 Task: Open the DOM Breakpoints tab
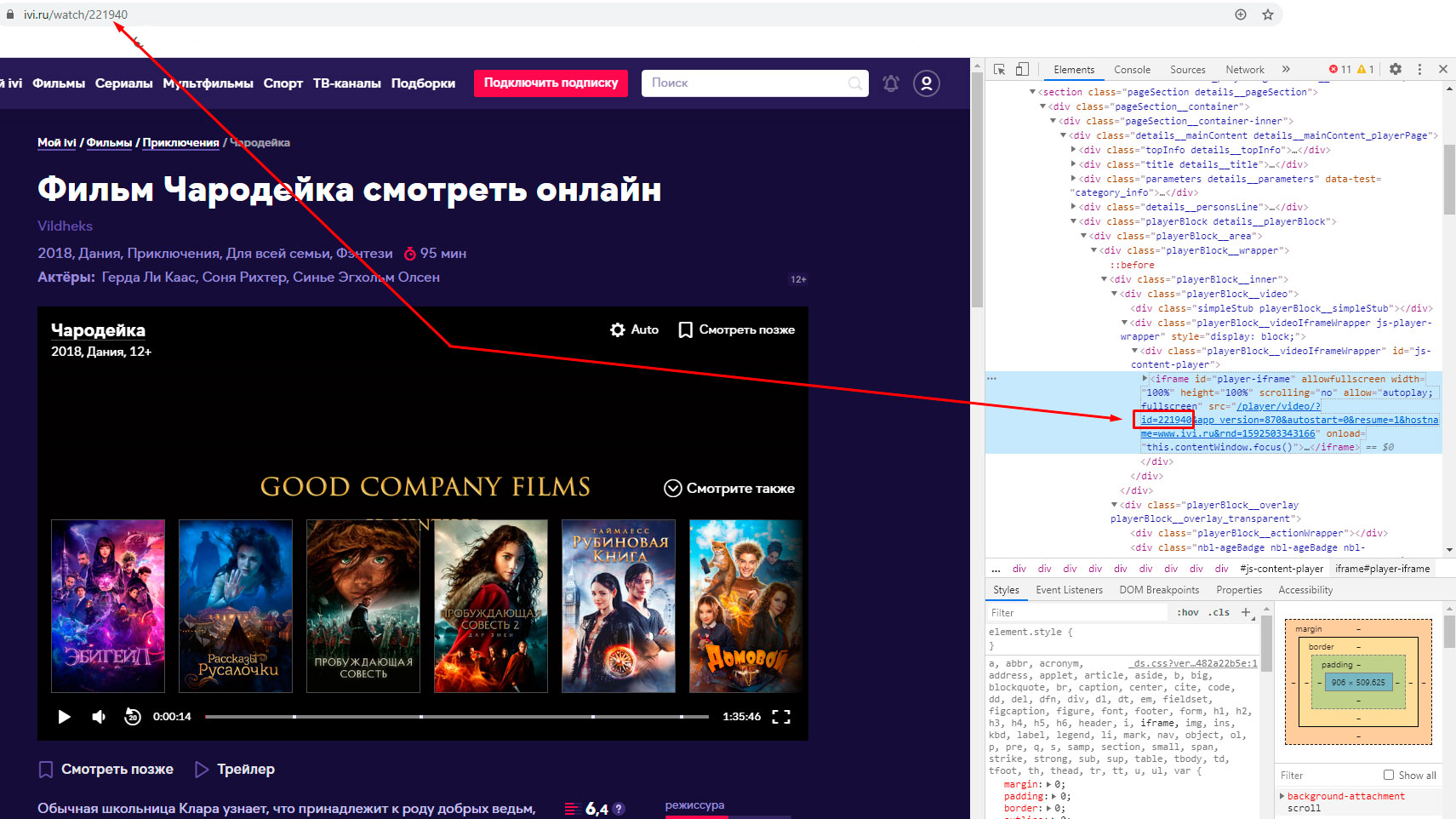[1159, 590]
